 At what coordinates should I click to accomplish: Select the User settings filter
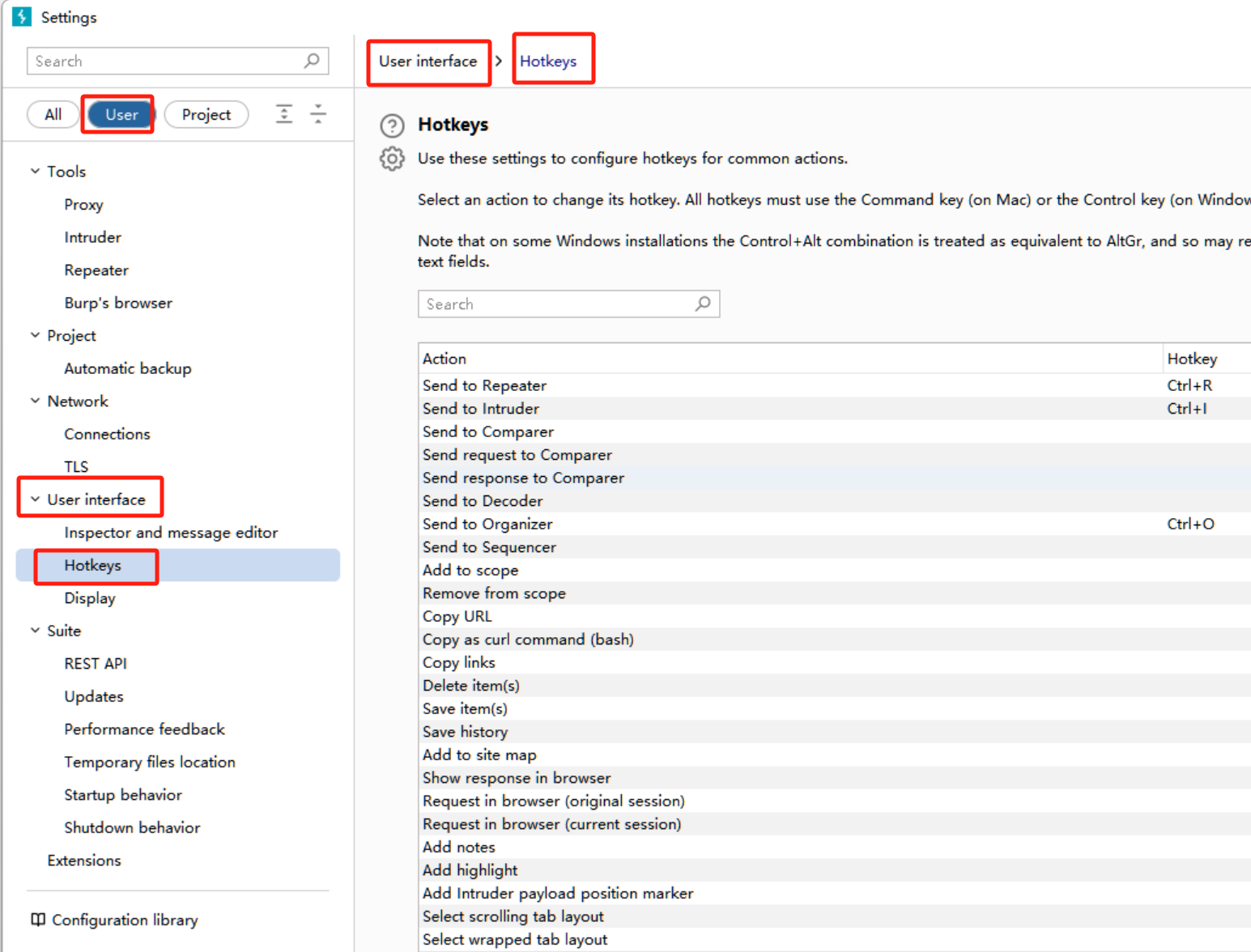click(121, 115)
